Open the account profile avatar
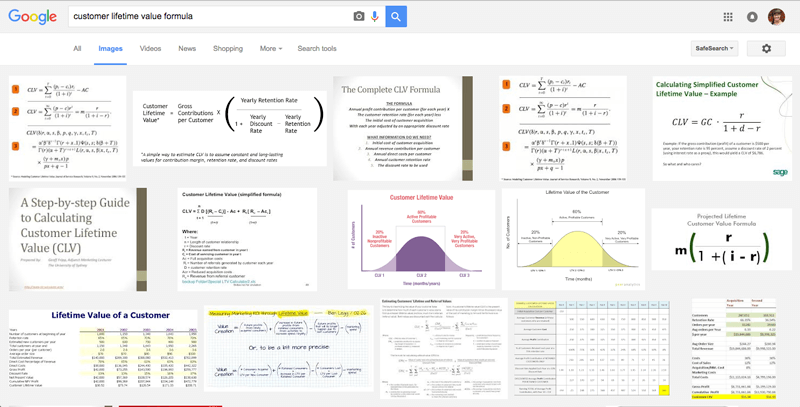 click(777, 17)
